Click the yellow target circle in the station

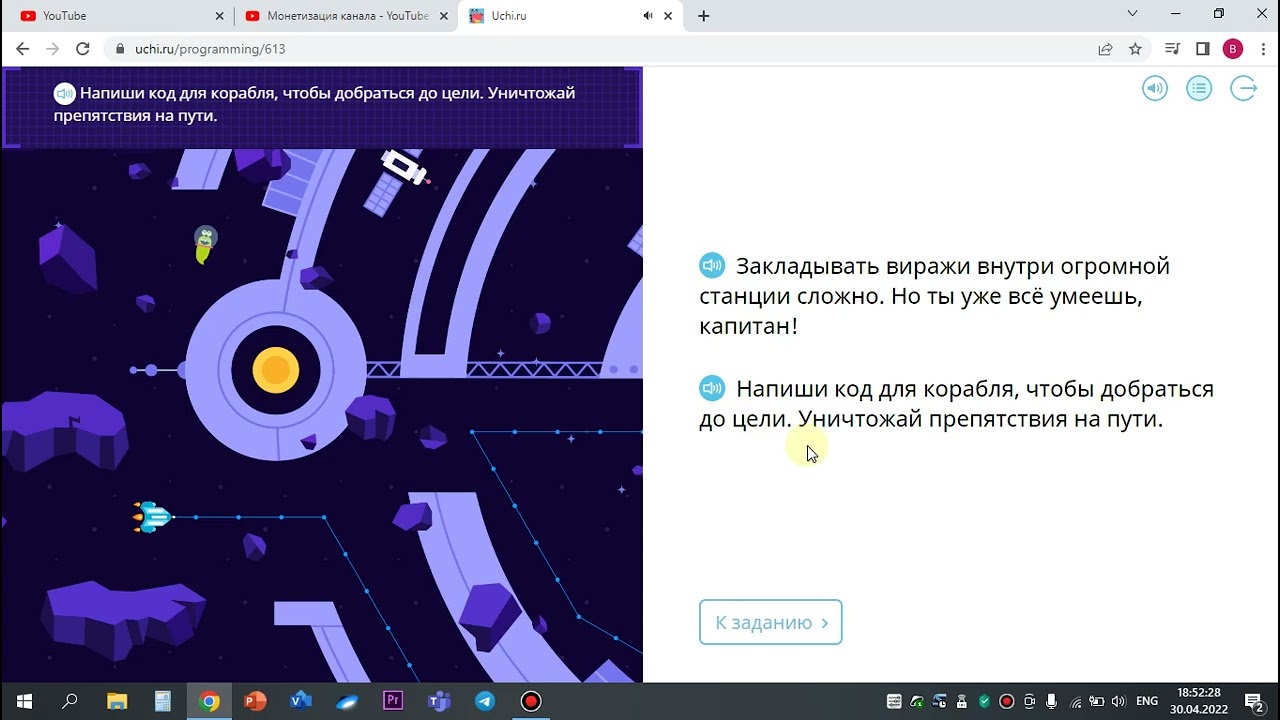[x=275, y=370]
